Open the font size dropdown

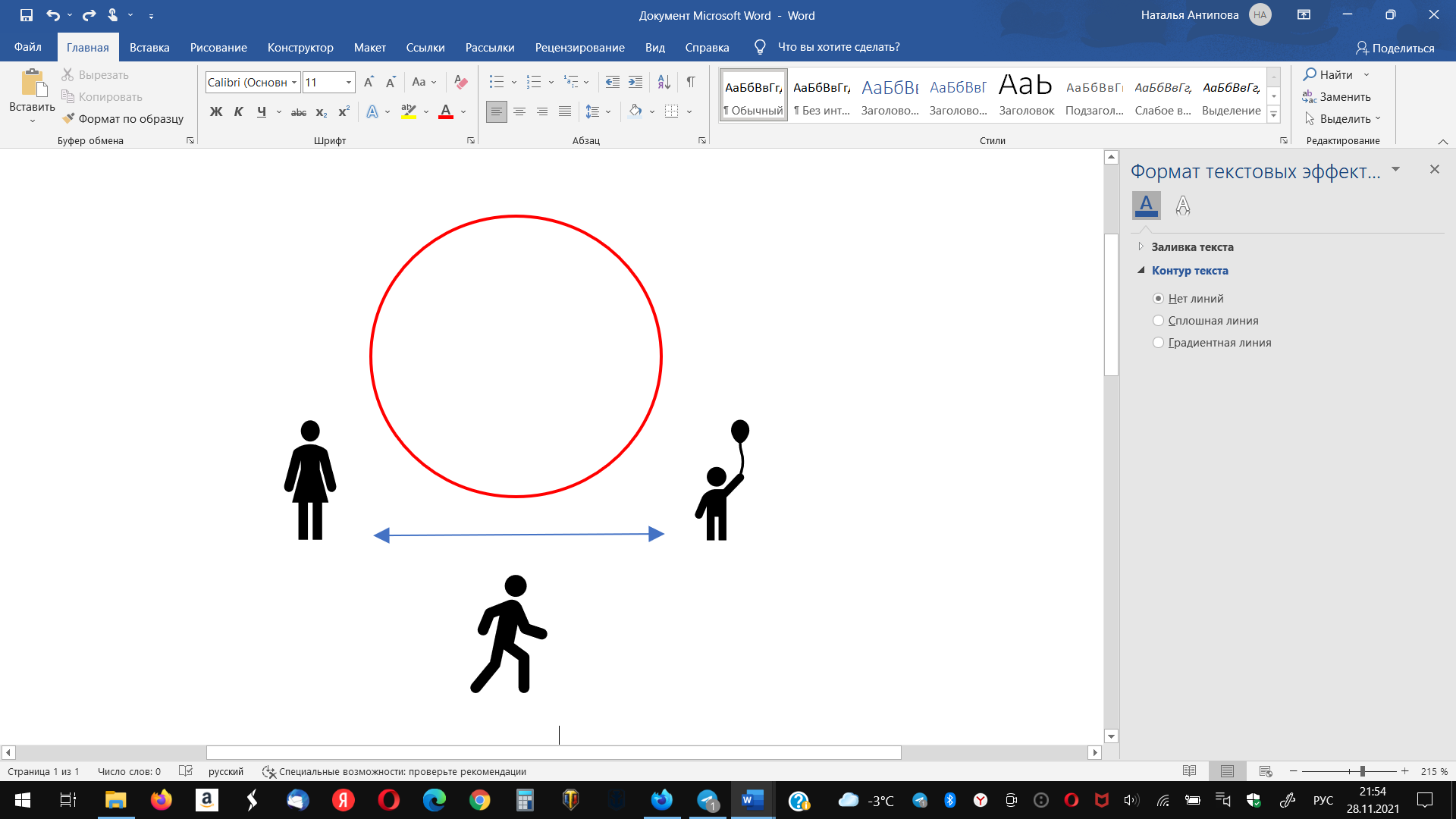[349, 82]
